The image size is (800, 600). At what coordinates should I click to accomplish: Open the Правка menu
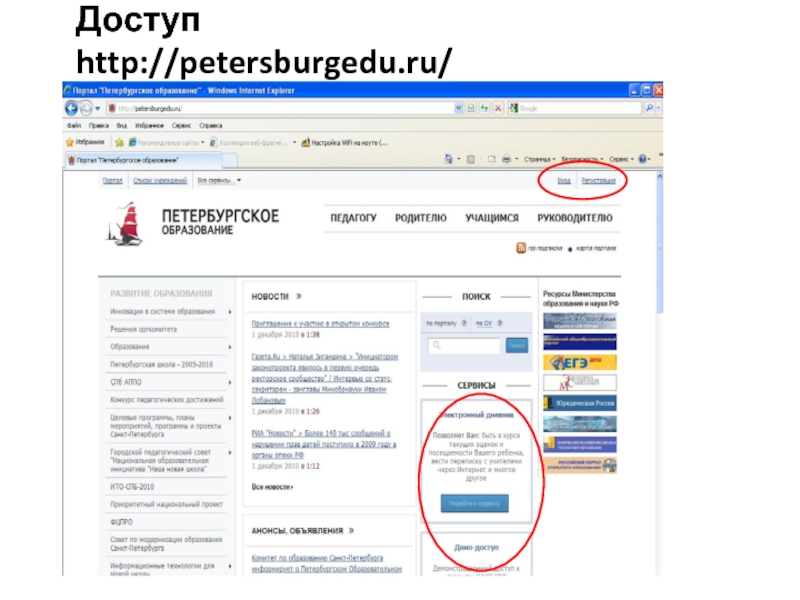coord(98,126)
